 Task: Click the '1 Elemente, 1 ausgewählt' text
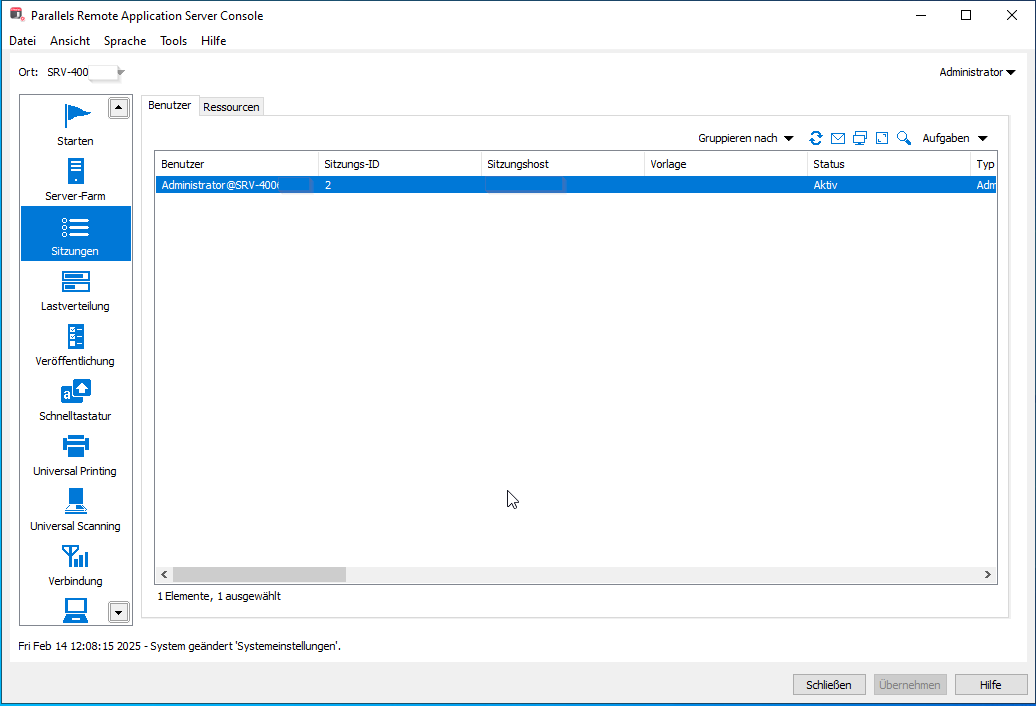pos(219,596)
